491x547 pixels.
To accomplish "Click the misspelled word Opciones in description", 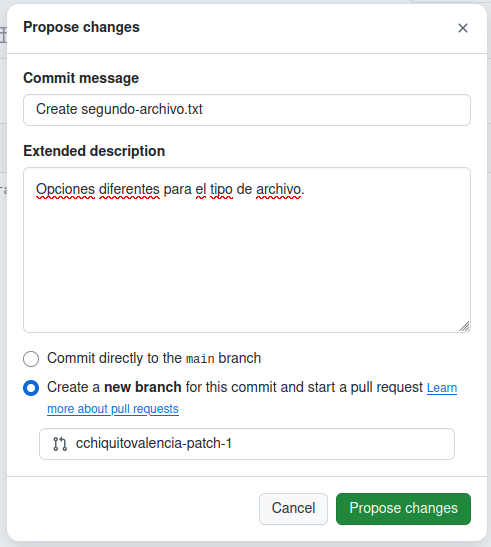I will pyautogui.click(x=65, y=189).
